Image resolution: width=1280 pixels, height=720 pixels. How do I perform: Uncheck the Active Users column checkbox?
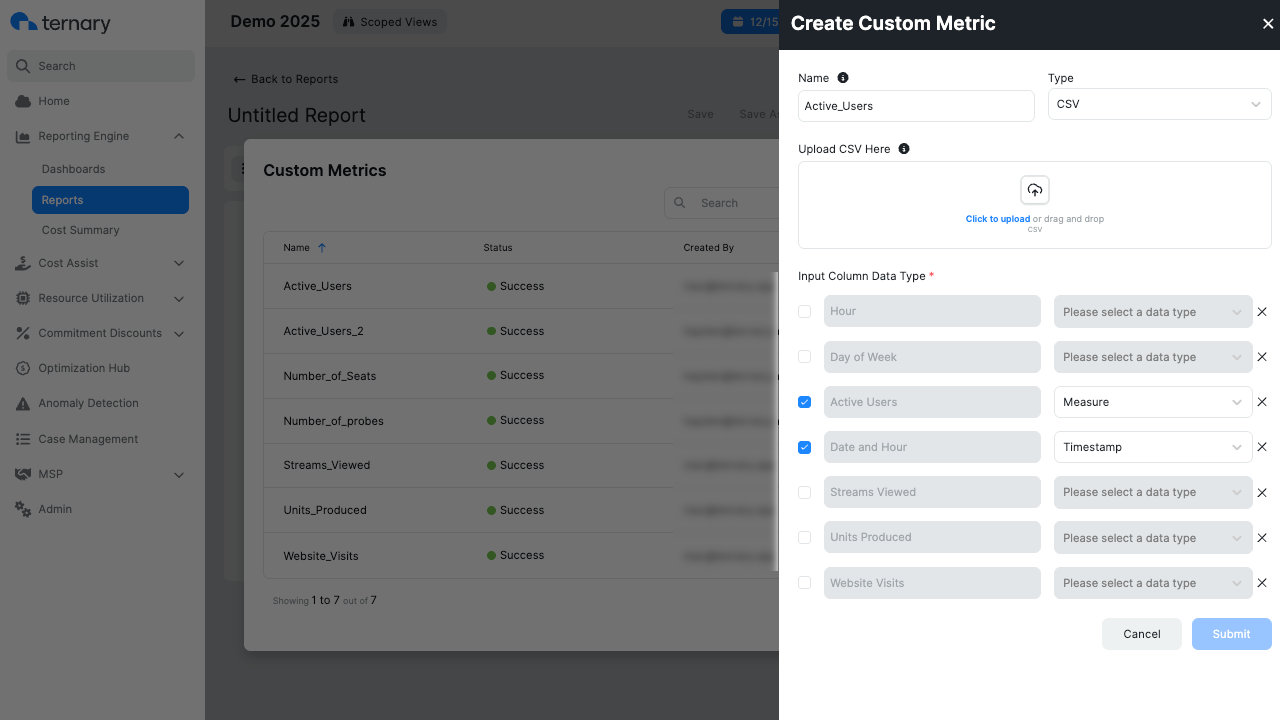[x=804, y=402]
